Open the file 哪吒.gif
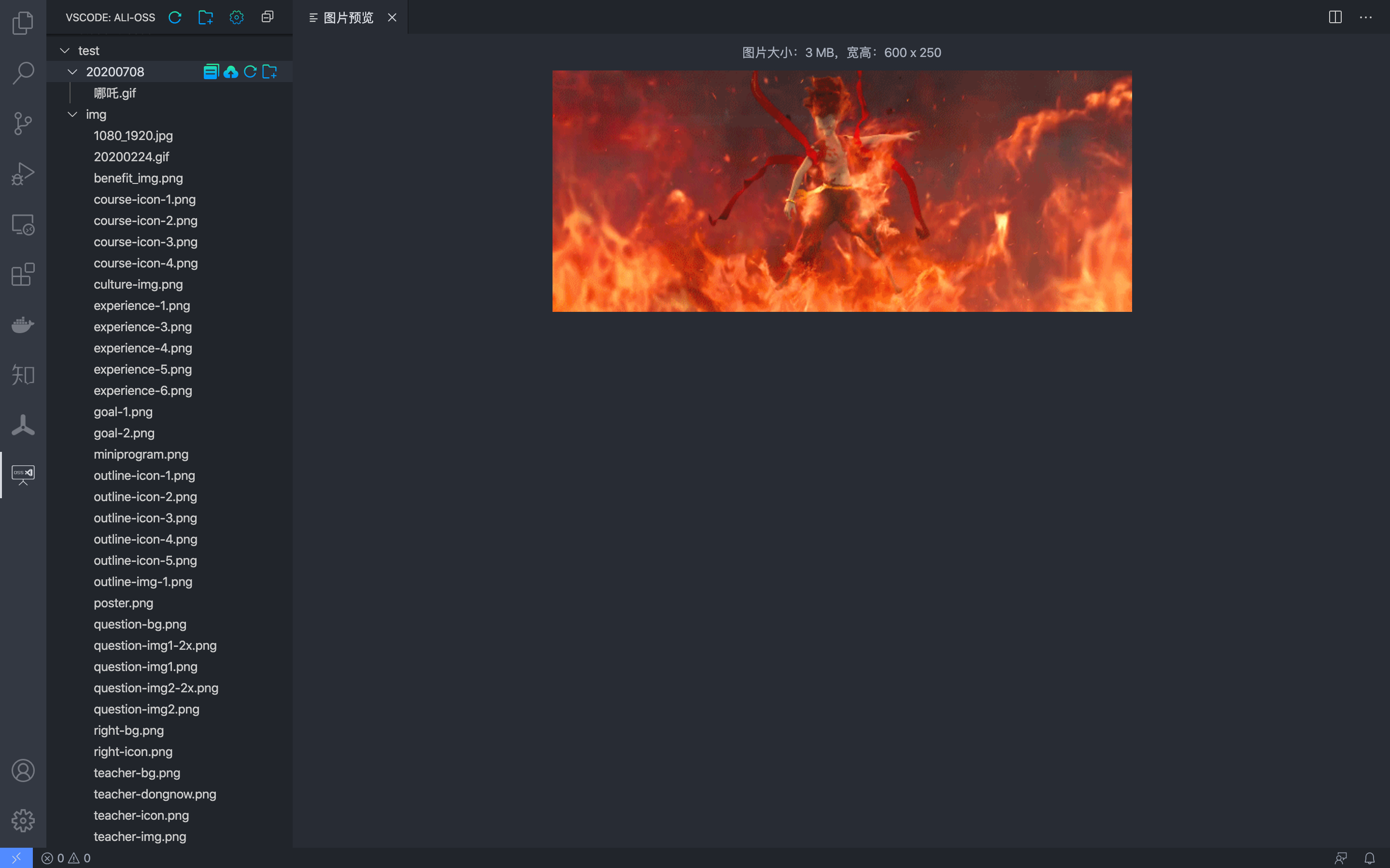The height and width of the screenshot is (868, 1390). [115, 93]
